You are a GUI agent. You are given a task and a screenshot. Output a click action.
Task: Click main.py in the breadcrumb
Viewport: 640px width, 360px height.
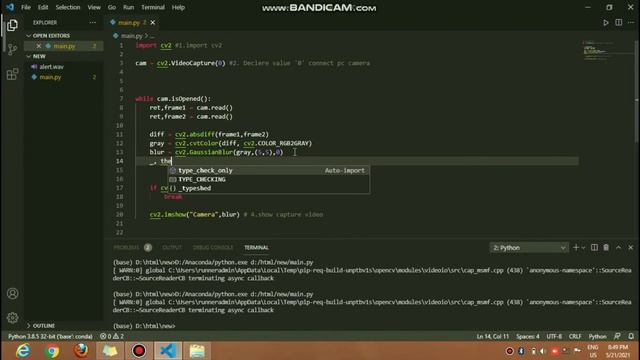(131, 36)
